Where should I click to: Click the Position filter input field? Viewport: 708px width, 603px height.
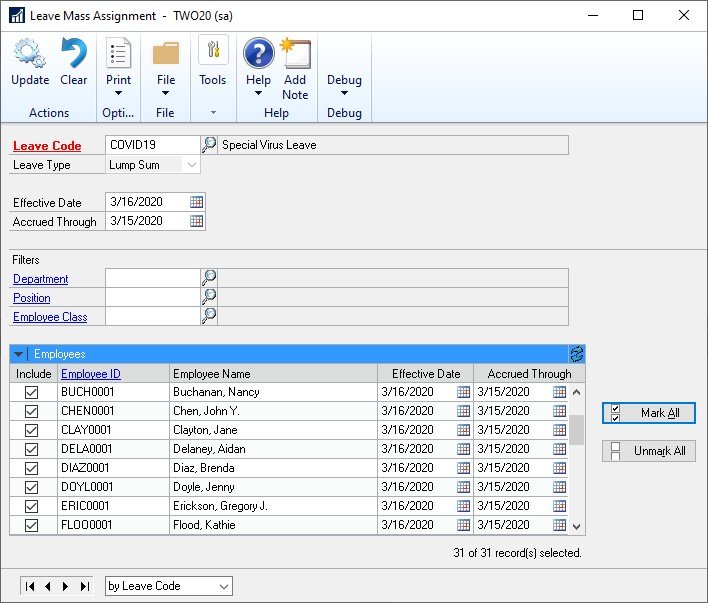[153, 297]
